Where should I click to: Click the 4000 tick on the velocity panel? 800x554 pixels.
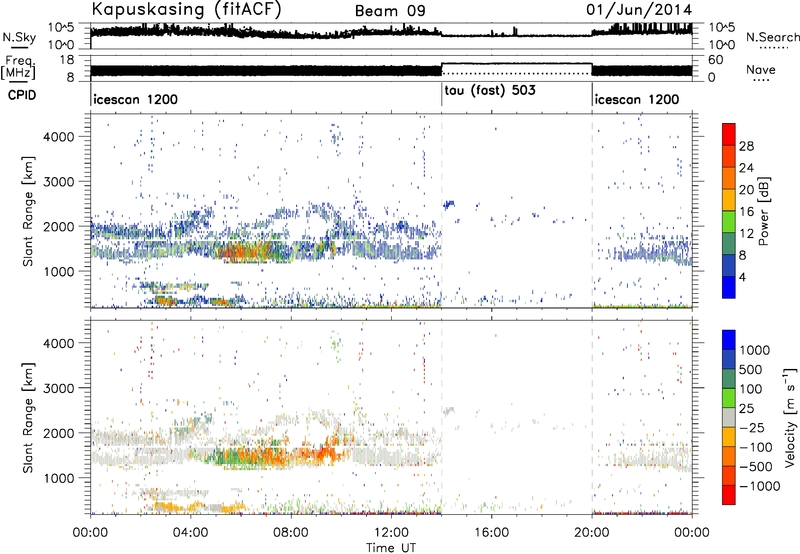click(x=59, y=343)
